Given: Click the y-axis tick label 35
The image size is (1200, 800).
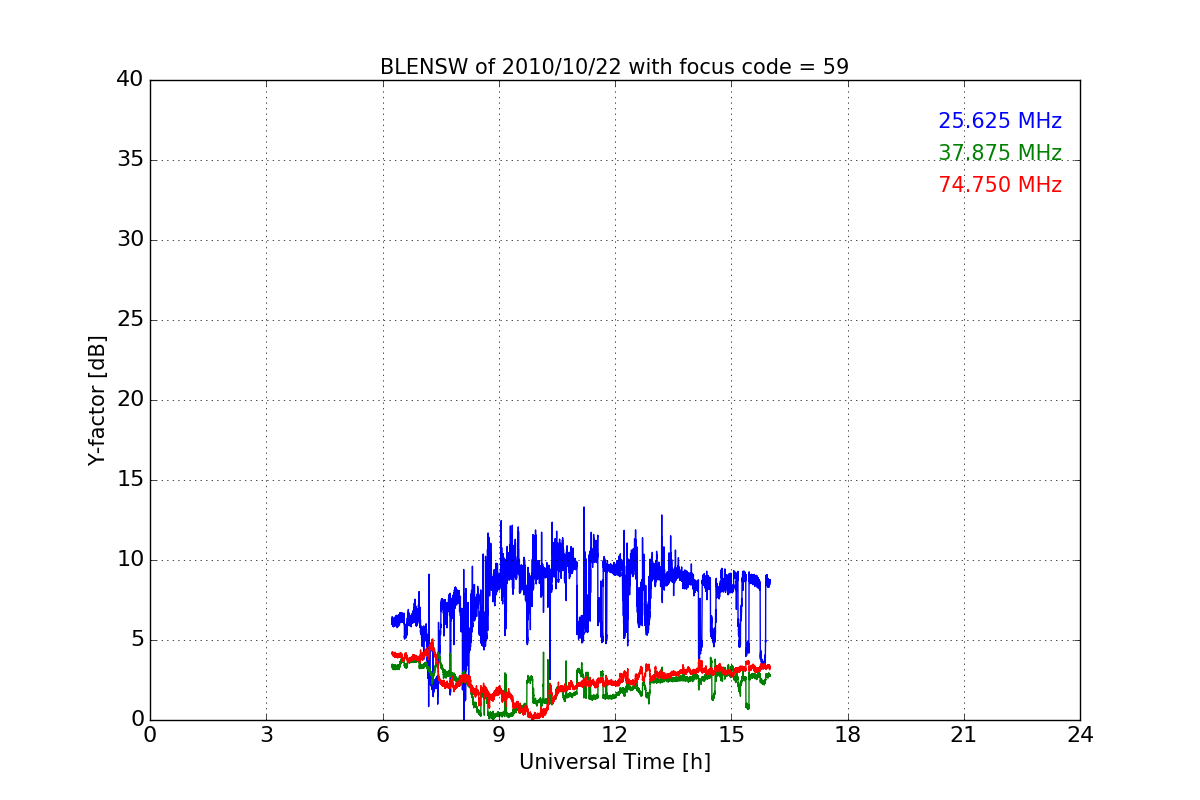Looking at the screenshot, I should coord(130,160).
